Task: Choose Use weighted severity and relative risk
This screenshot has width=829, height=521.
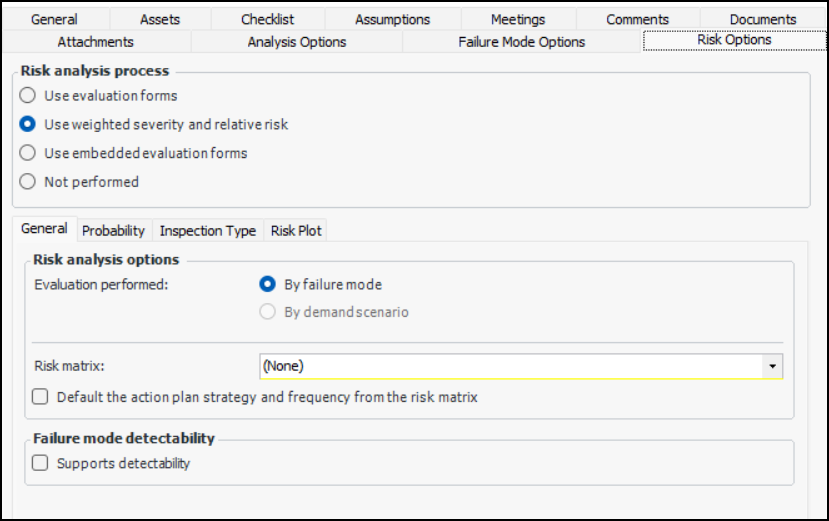Action: (x=28, y=125)
